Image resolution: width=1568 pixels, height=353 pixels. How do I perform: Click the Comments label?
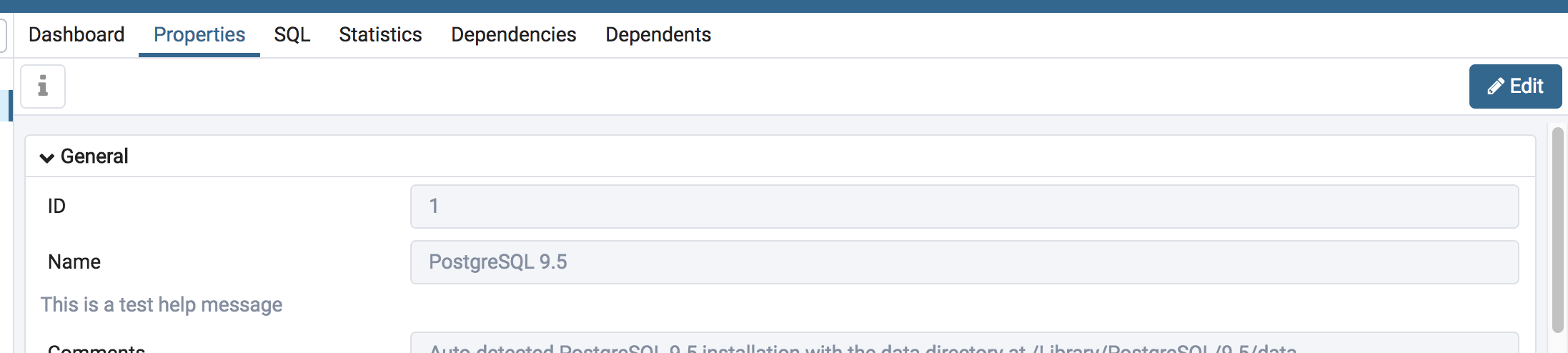click(96, 348)
